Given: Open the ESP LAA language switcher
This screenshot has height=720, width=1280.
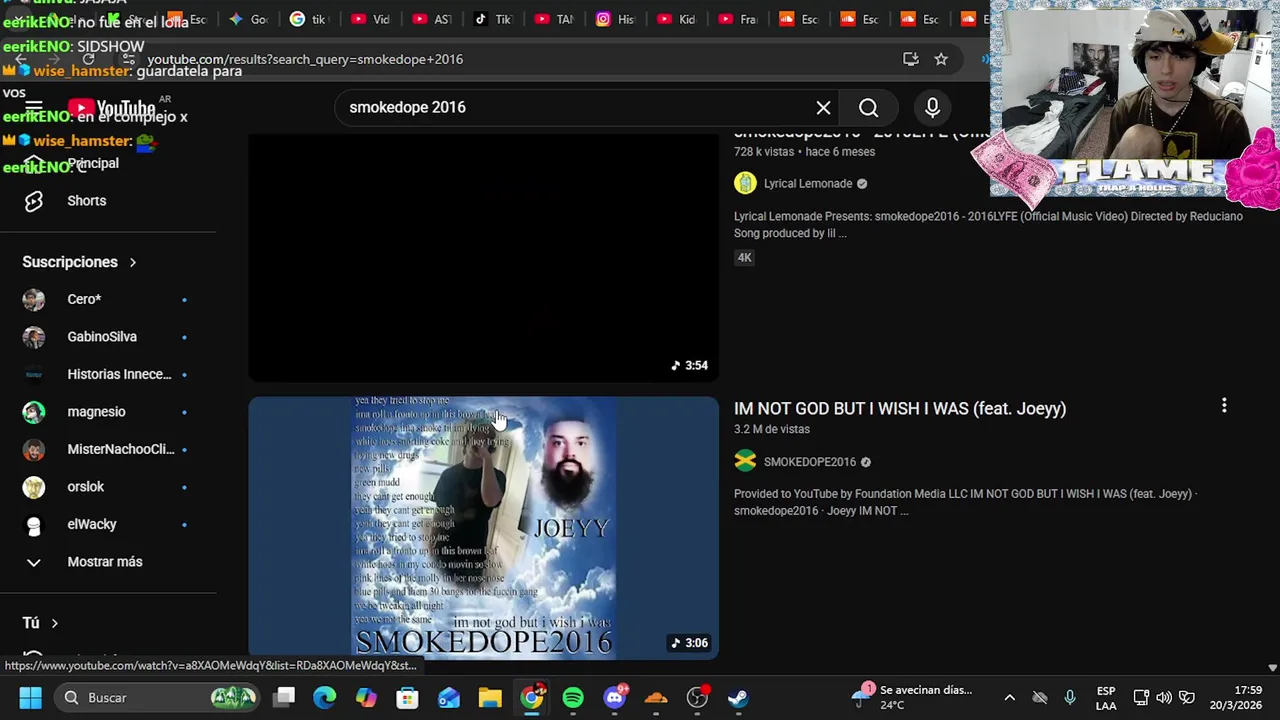Looking at the screenshot, I should tap(1106, 698).
